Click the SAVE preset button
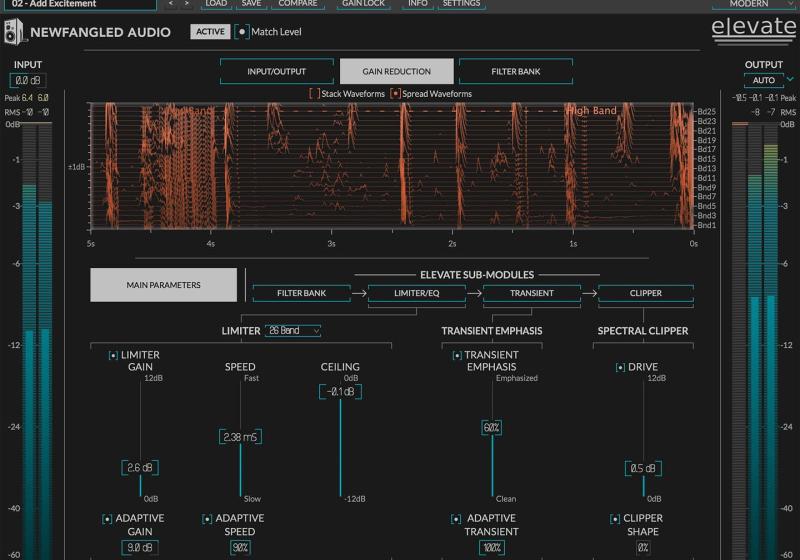Viewport: 800px width, 560px height. [251, 4]
